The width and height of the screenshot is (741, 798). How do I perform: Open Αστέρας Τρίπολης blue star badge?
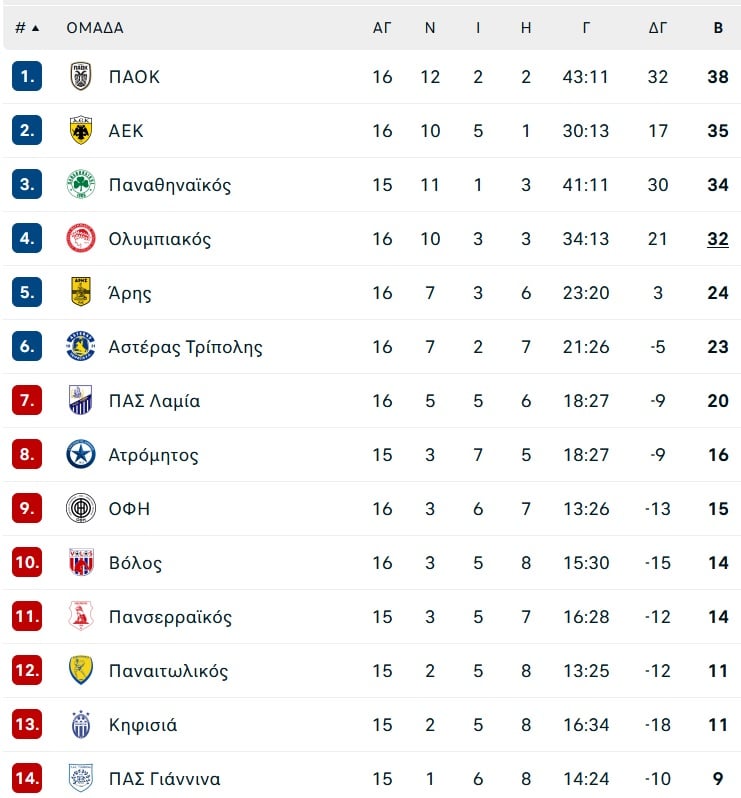81,346
